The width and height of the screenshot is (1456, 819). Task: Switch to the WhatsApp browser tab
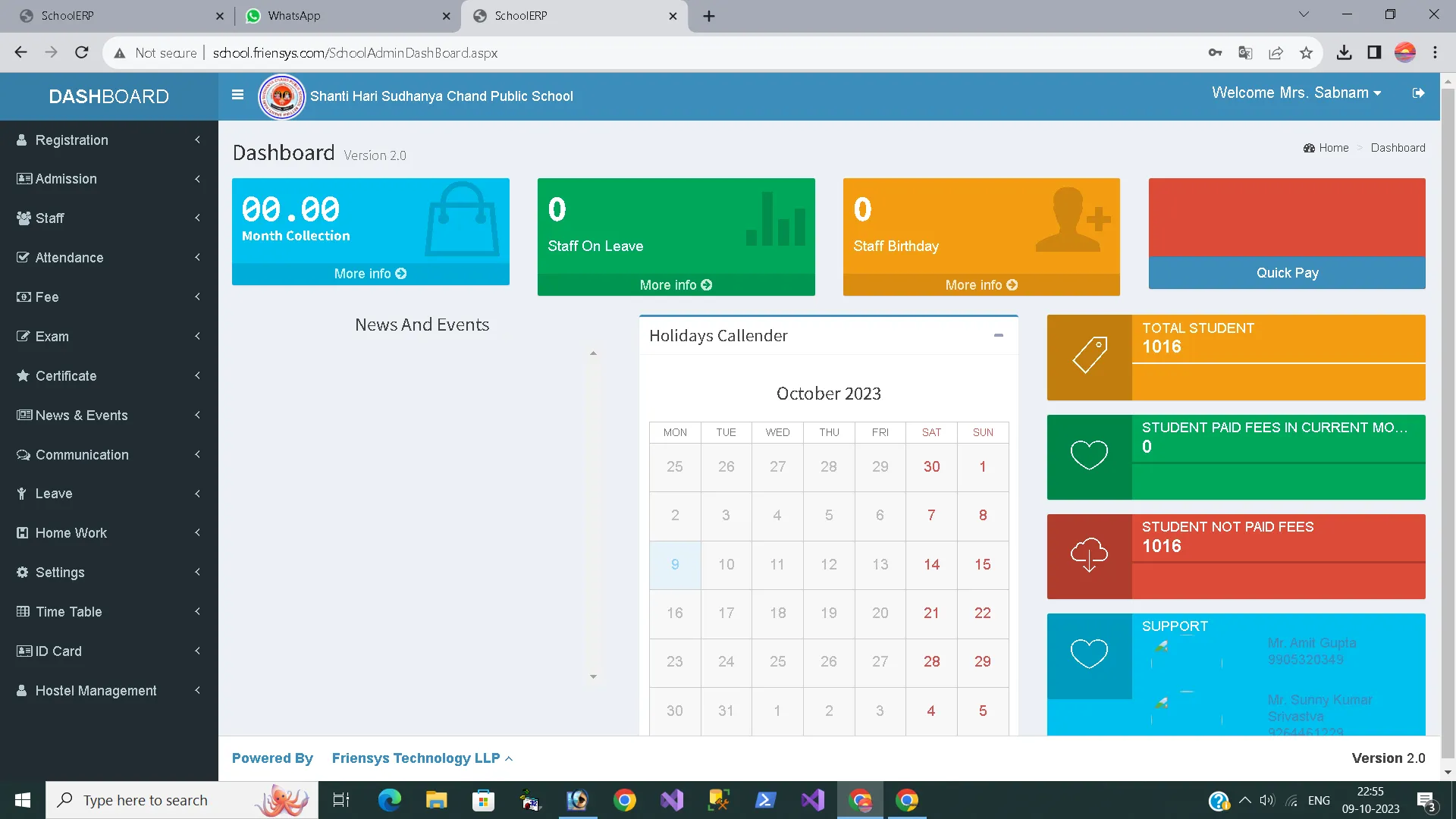(347, 16)
